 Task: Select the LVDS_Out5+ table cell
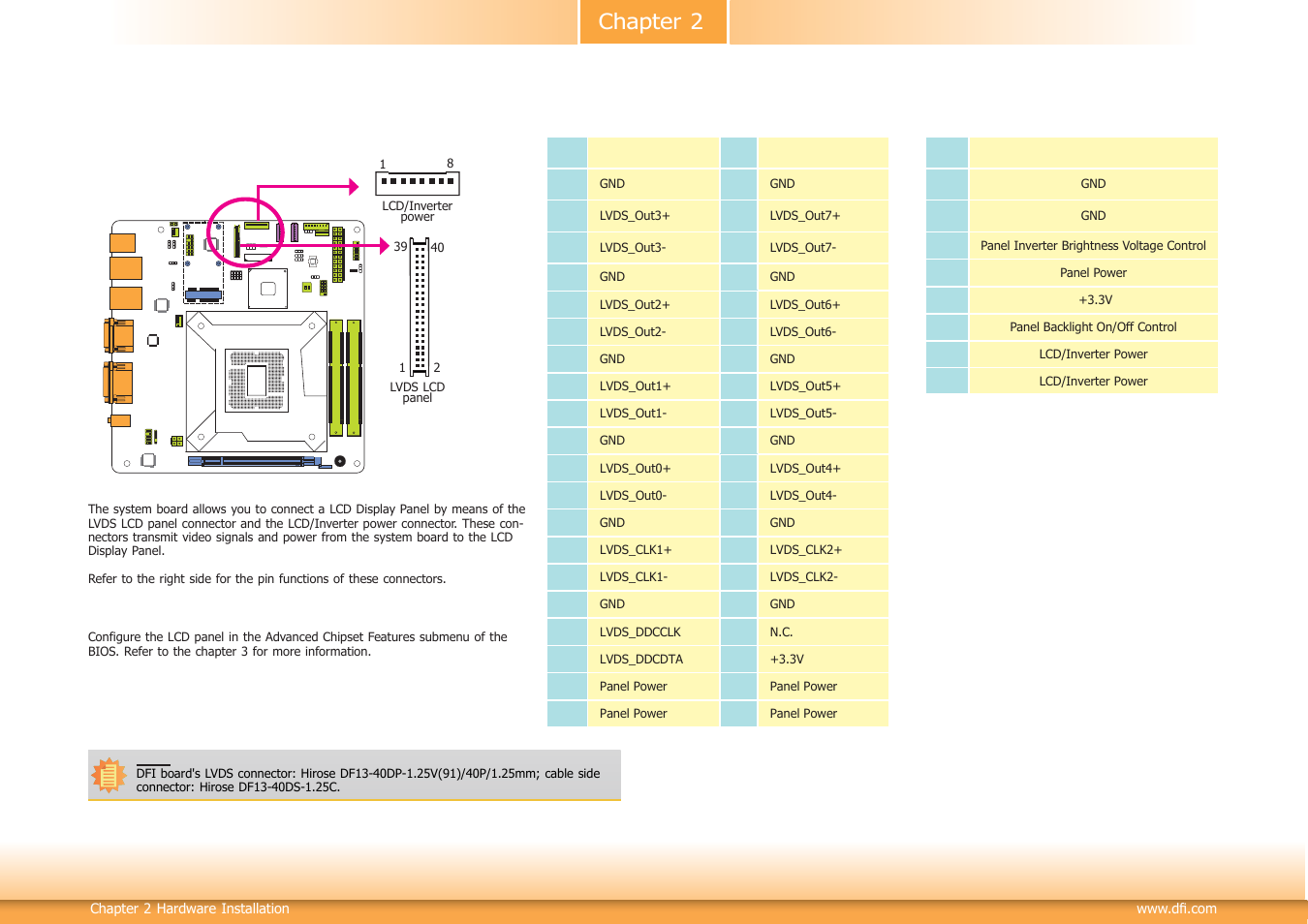824,386
